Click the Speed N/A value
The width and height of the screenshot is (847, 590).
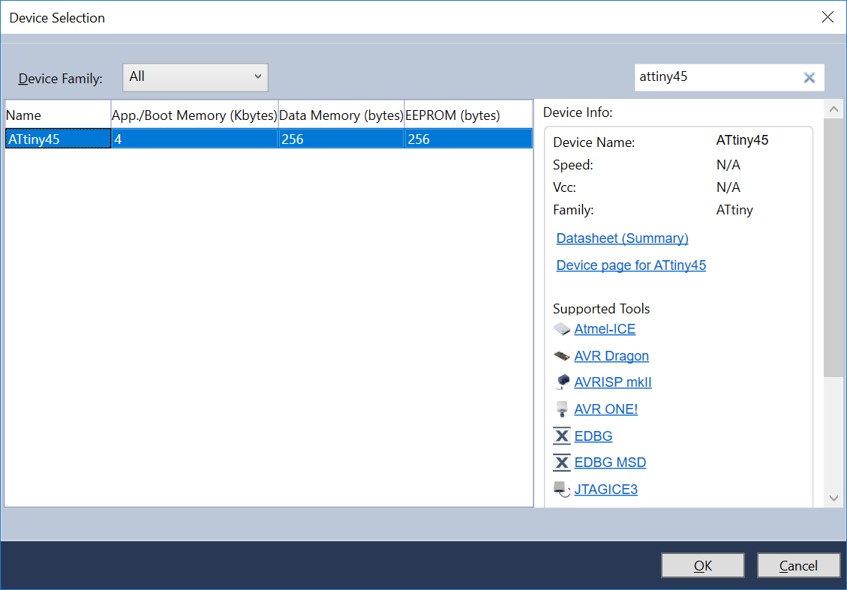pyautogui.click(x=728, y=165)
